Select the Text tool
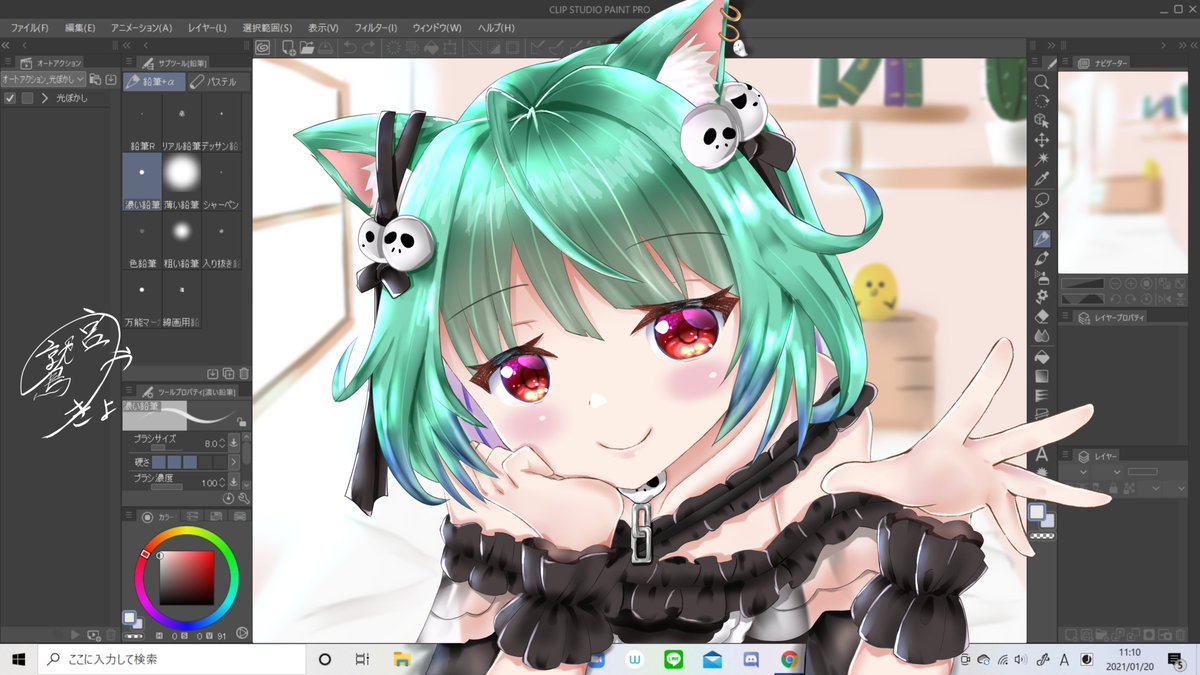Screen dimensions: 1200x675 click(x=1041, y=453)
